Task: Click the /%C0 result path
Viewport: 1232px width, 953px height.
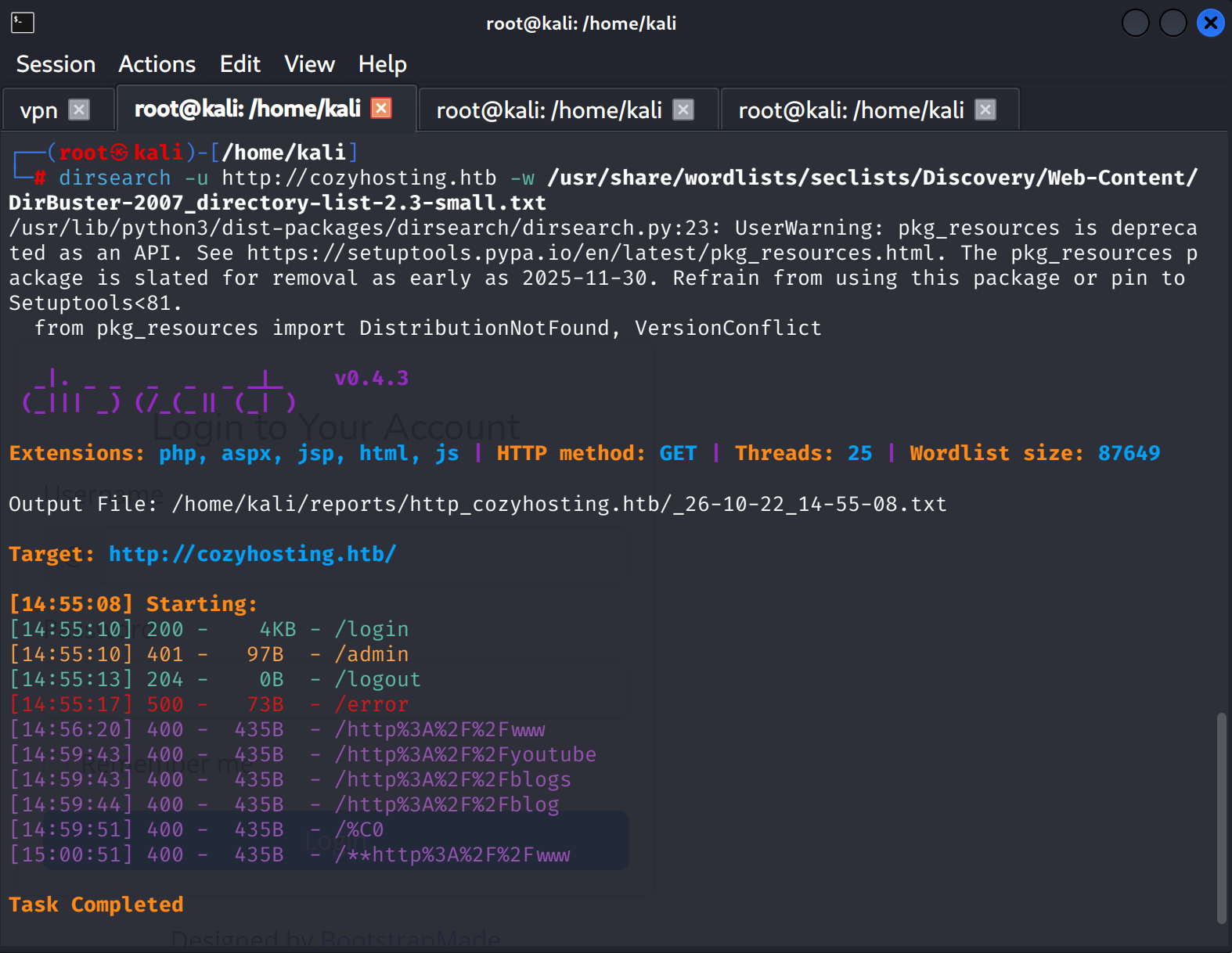Action: pos(359,829)
